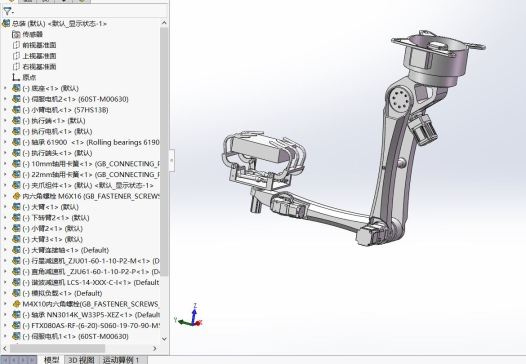Select the 上视基准面 plane icon
The width and height of the screenshot is (526, 364).
point(16,56)
